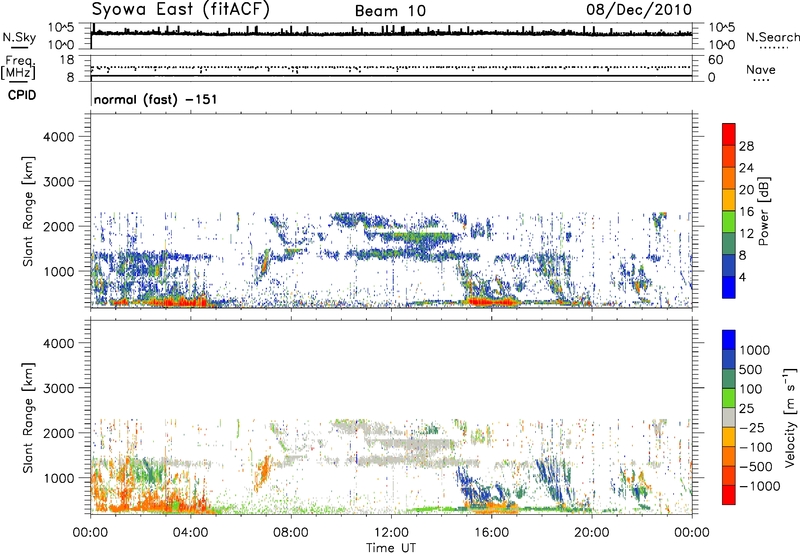
Task: Click the 'N.Search' legend label
Action: (772, 37)
